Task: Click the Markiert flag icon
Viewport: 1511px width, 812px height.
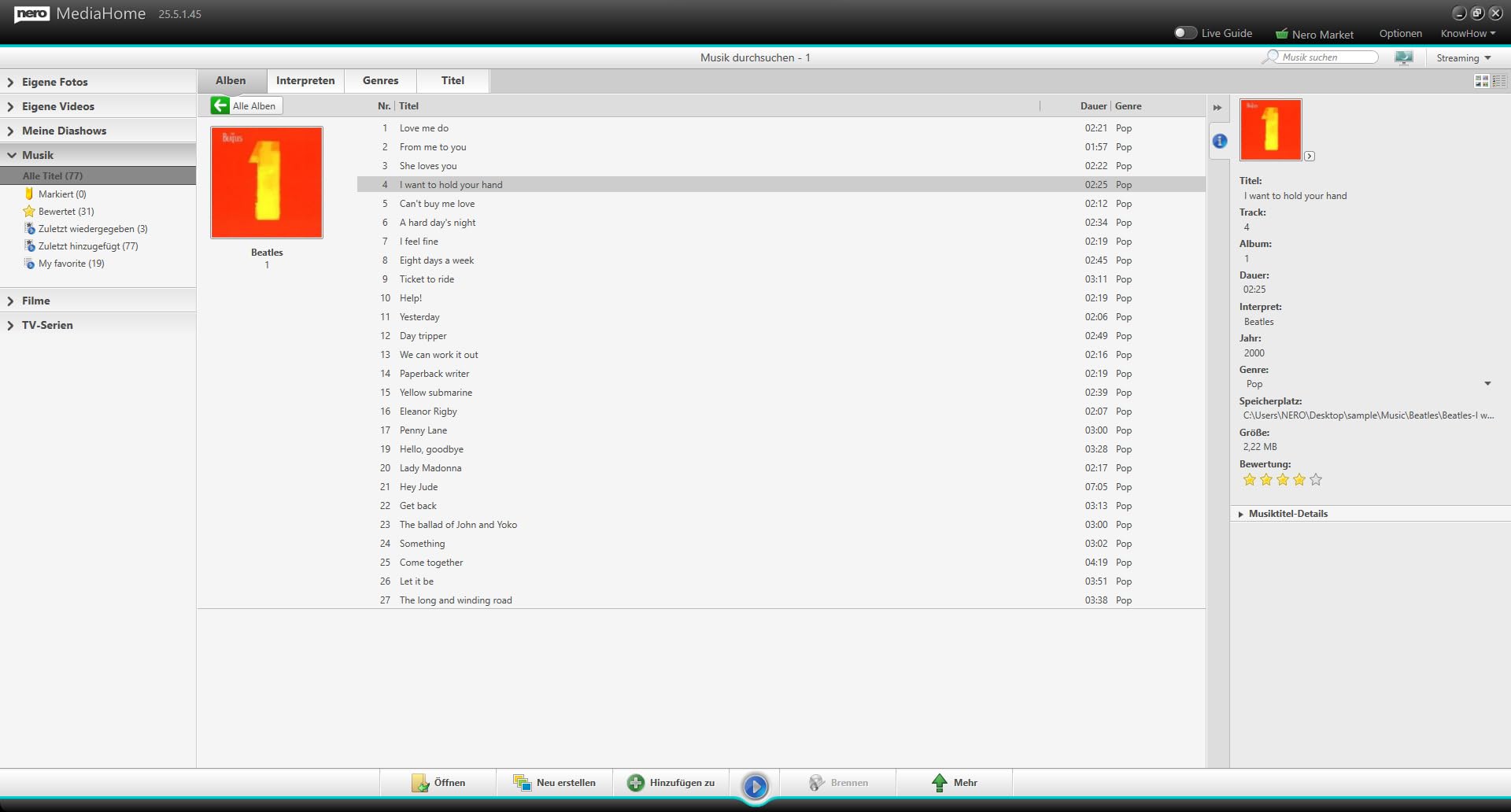Action: click(x=29, y=194)
